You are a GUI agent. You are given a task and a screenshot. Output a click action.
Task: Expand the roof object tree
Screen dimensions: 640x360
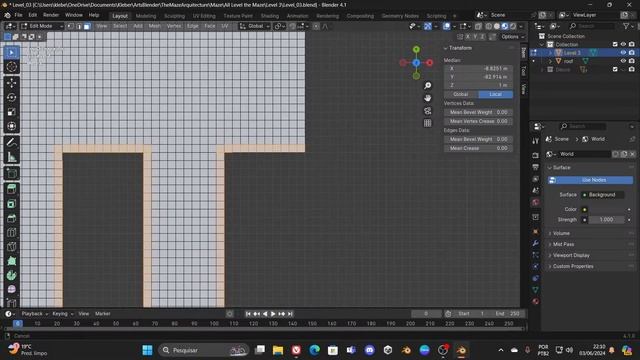[x=550, y=61]
